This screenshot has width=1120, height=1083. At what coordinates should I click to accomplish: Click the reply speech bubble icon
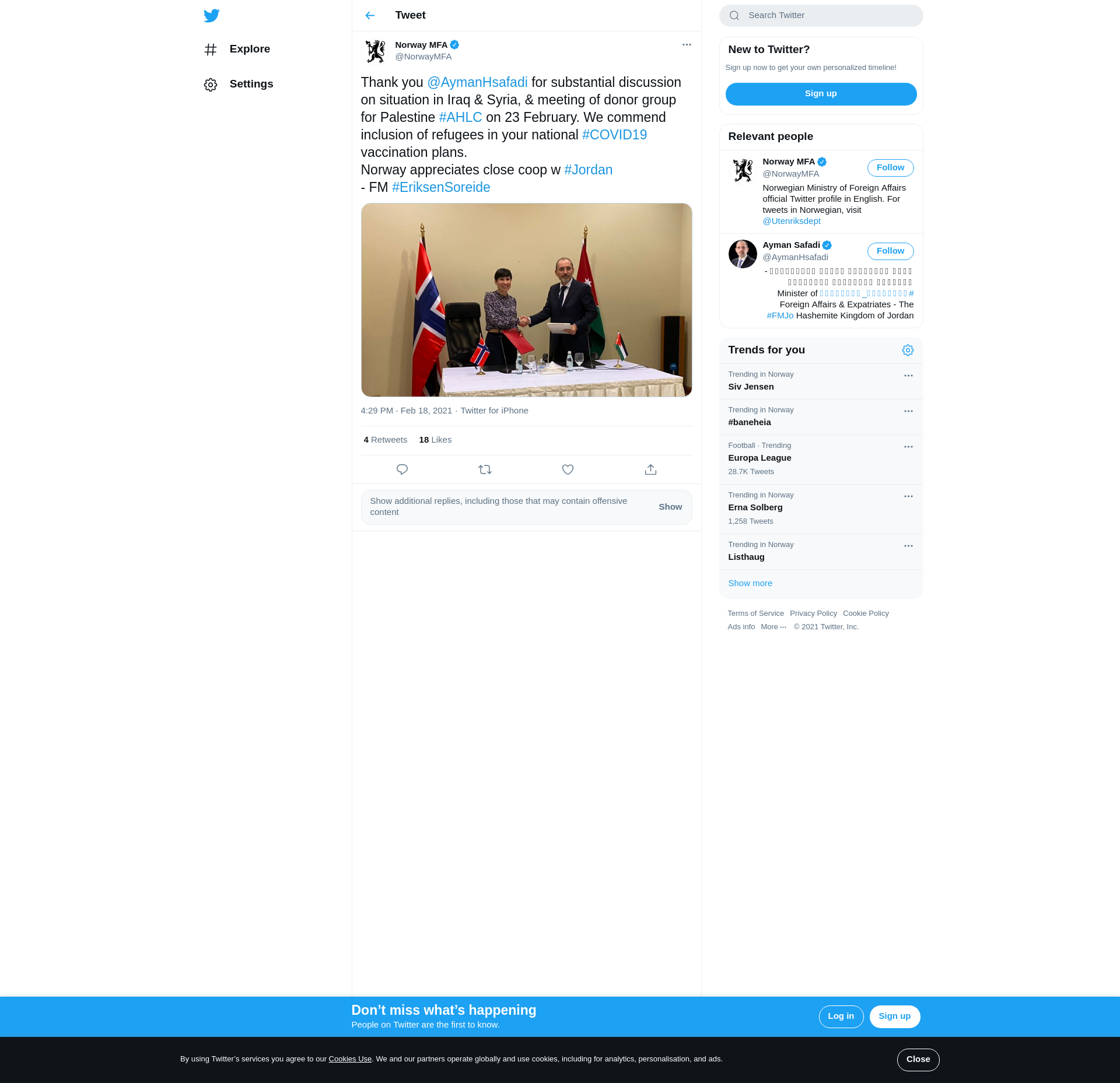[402, 469]
